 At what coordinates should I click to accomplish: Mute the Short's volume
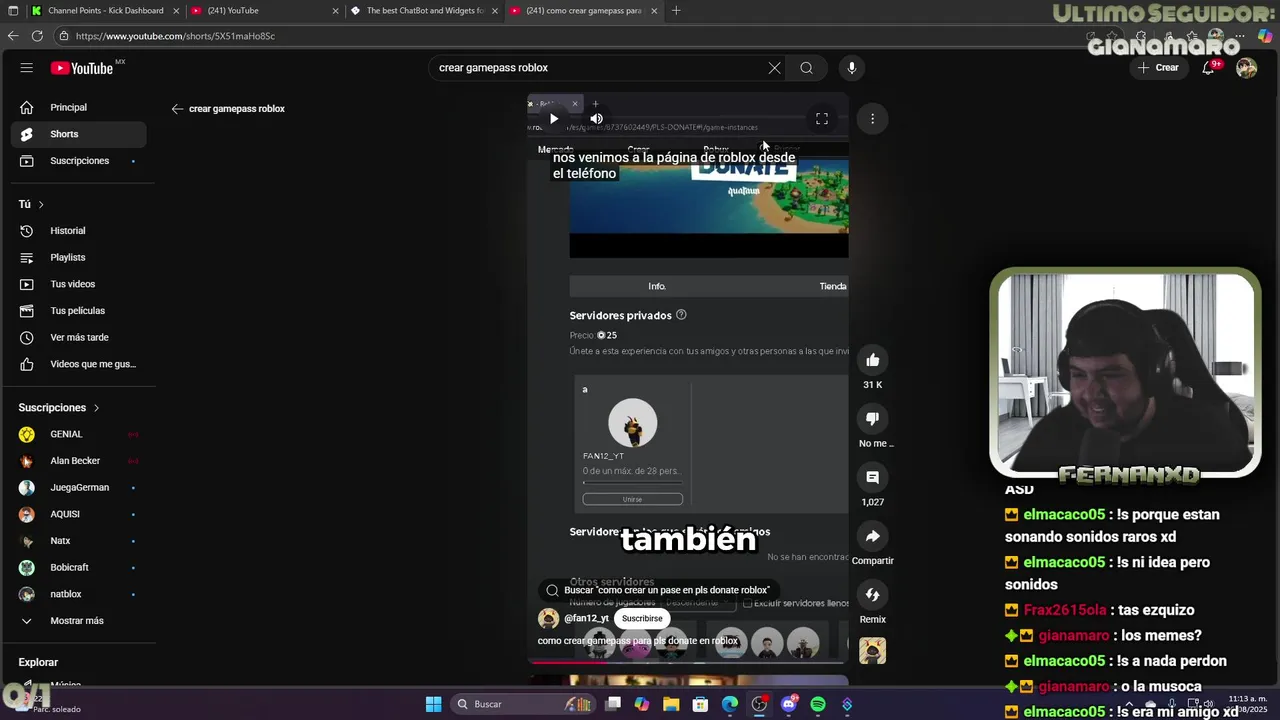click(597, 119)
